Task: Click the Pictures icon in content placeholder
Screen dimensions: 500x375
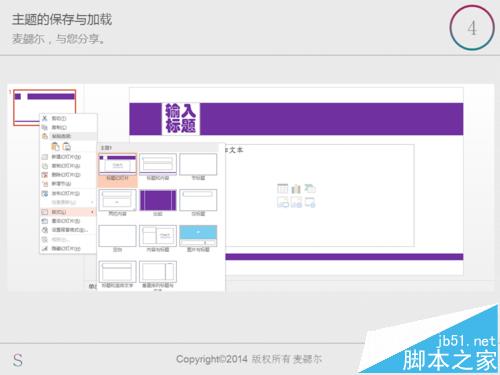Action: coord(283,202)
